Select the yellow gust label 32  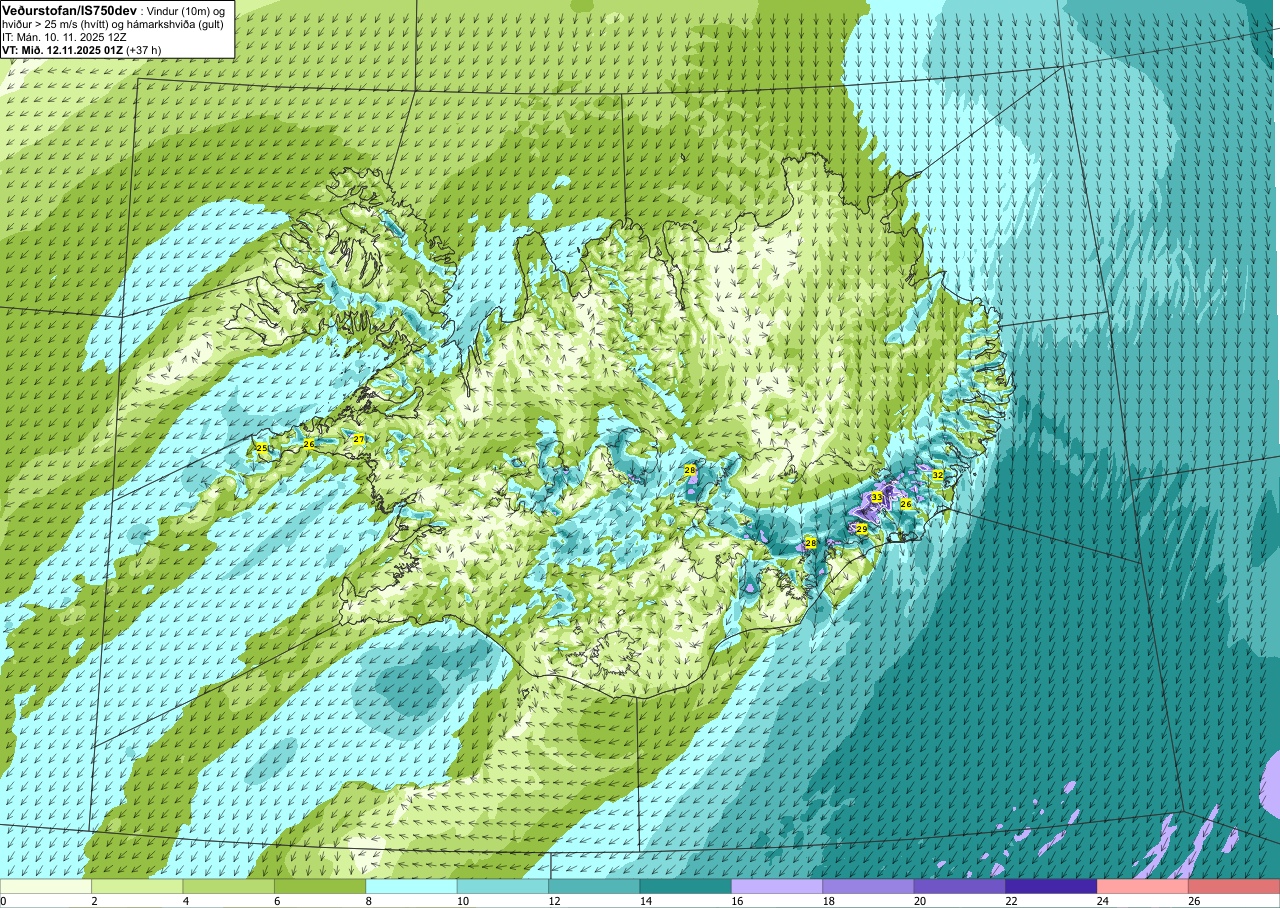coord(938,475)
